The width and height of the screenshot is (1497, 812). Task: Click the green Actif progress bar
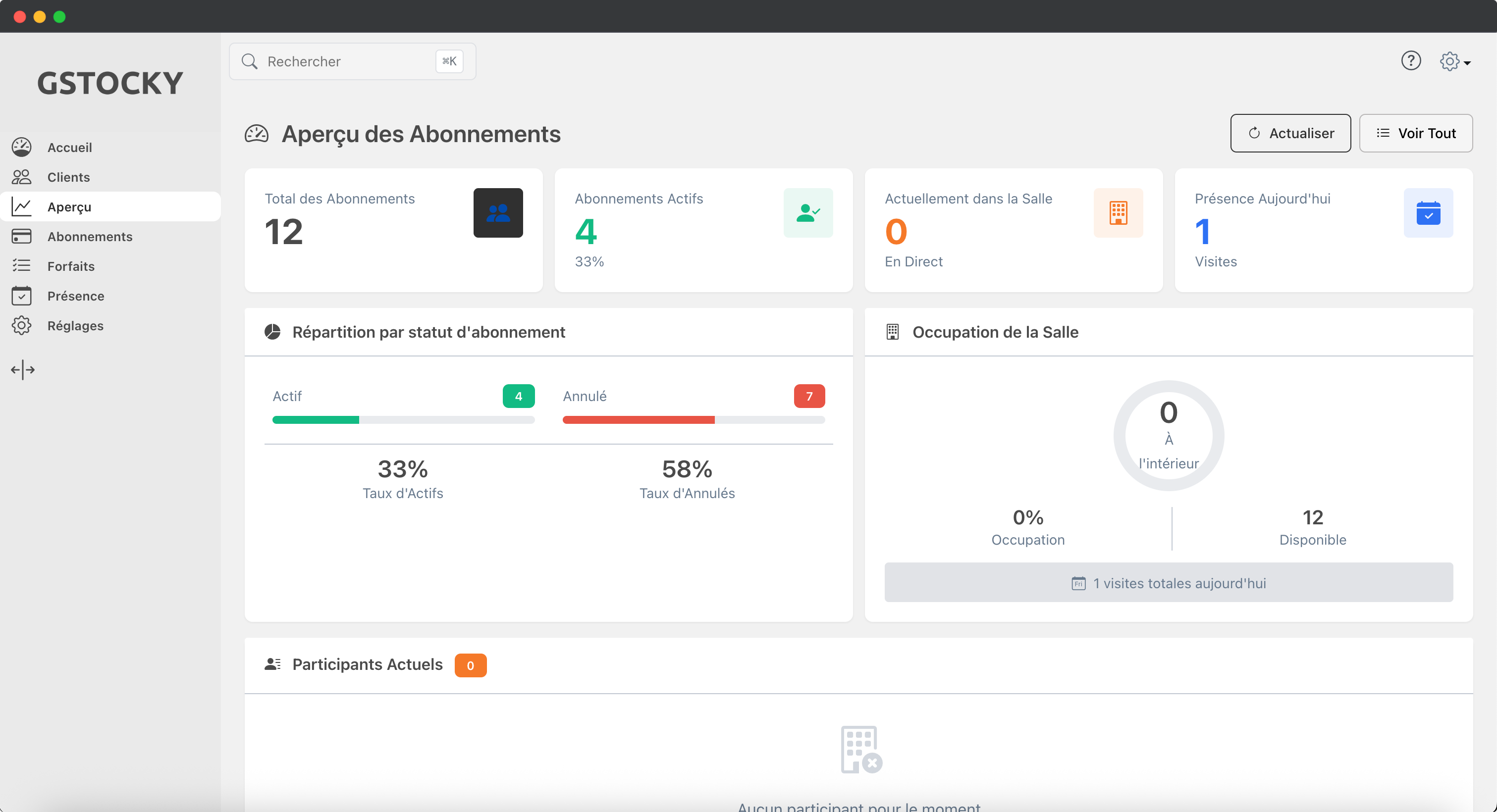coord(316,419)
